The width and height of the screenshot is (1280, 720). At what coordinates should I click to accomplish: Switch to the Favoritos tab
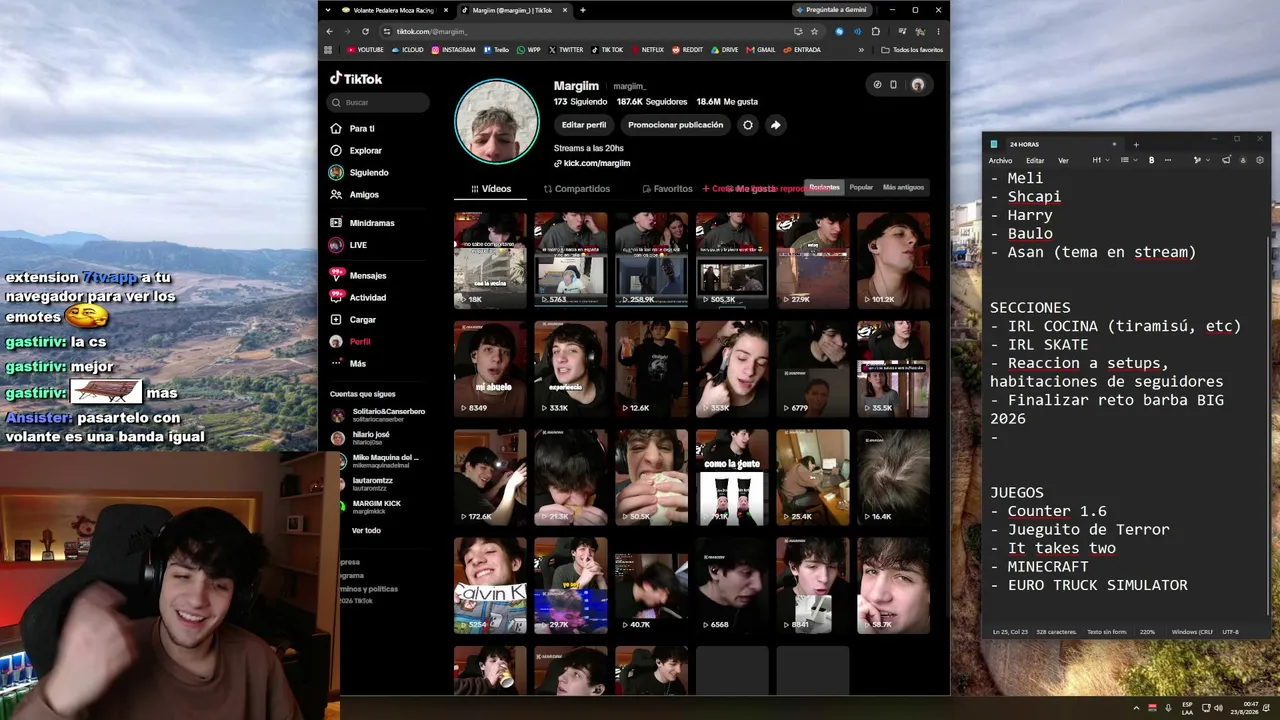[668, 188]
